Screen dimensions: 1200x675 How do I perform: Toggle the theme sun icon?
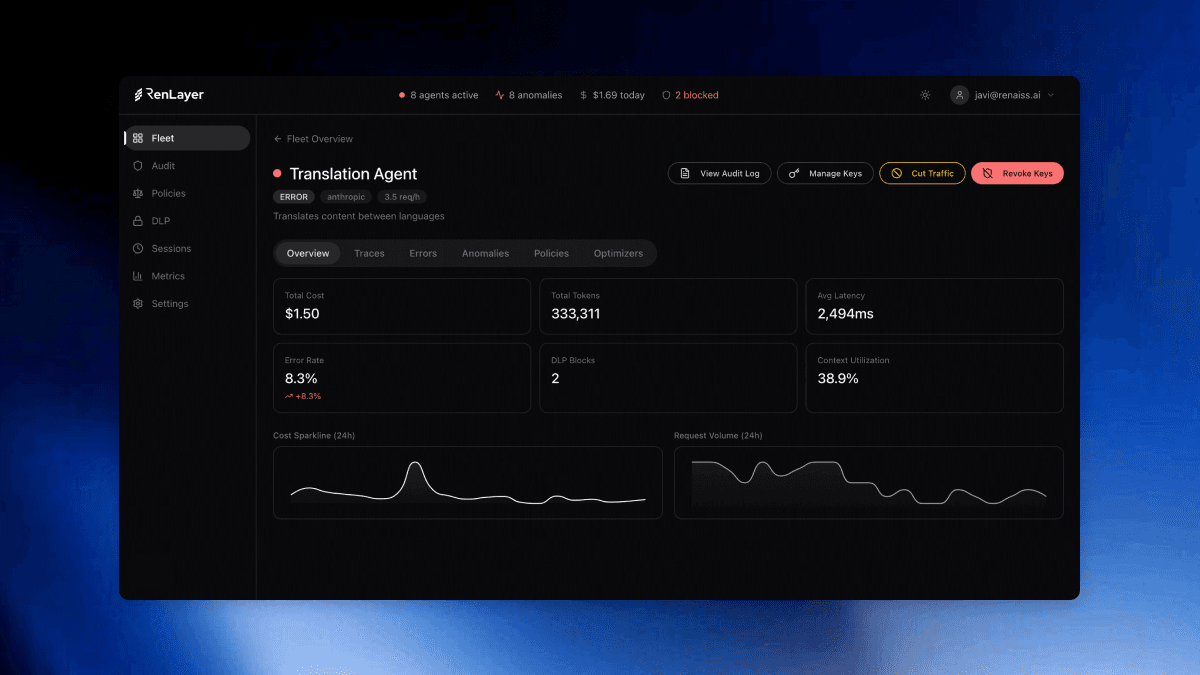(924, 94)
